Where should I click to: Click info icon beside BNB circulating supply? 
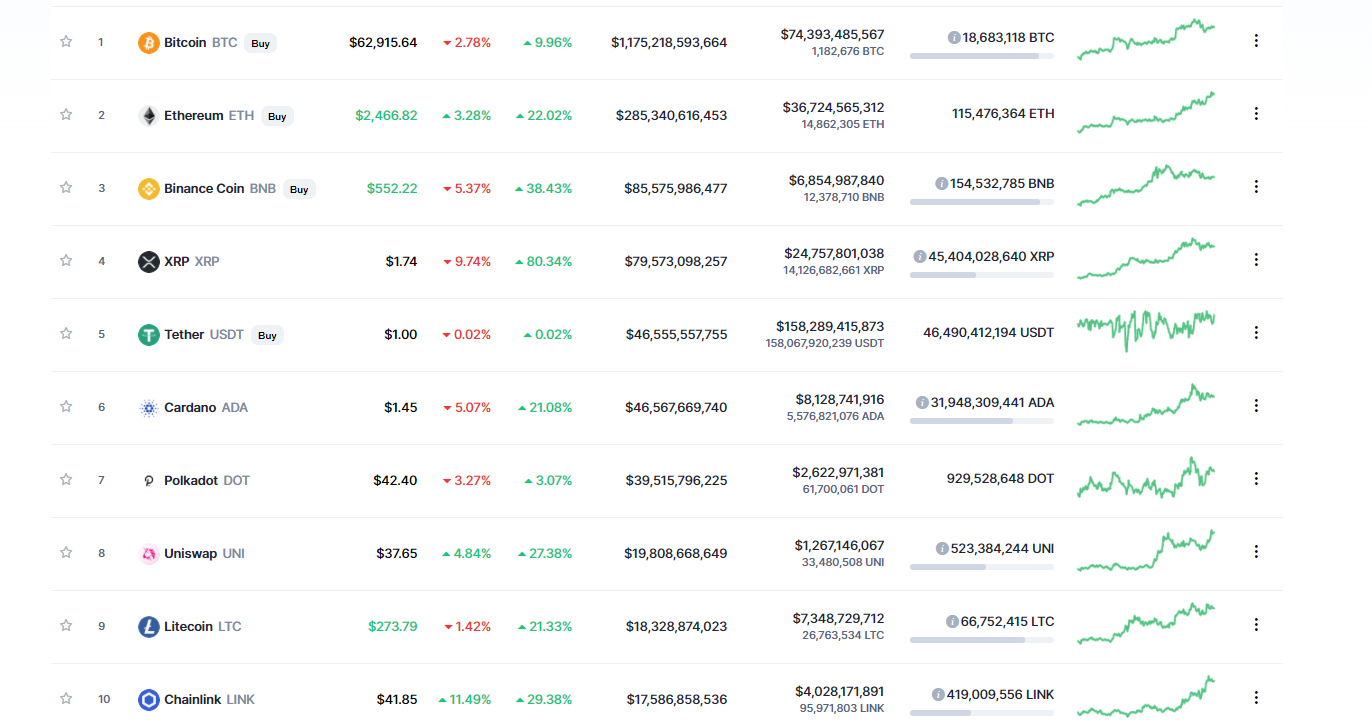coord(941,184)
